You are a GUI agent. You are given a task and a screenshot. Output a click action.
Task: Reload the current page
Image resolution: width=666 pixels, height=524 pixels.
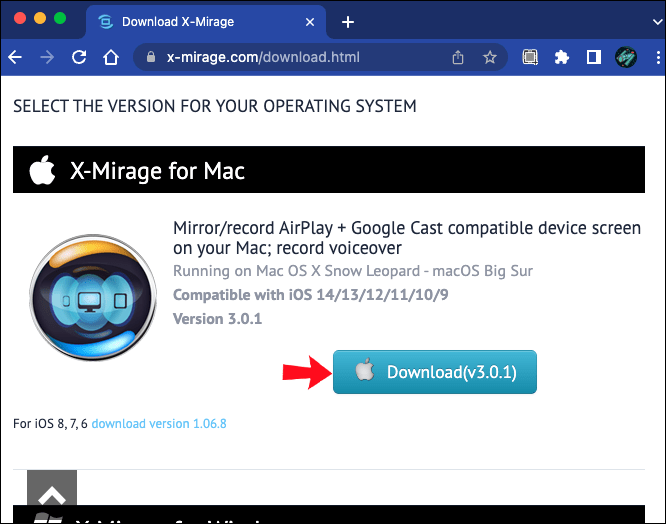79,57
